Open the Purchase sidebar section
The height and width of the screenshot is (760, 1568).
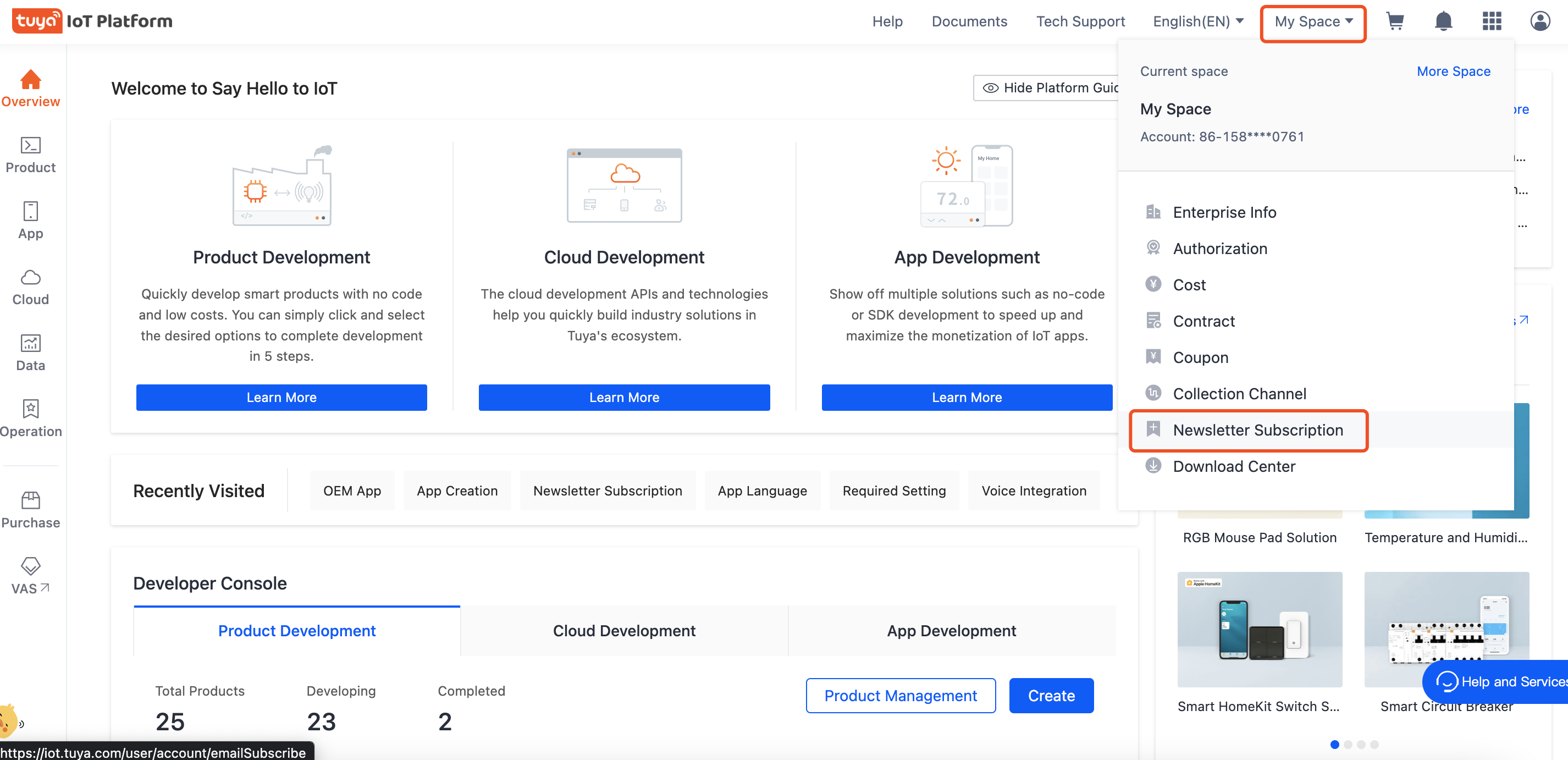click(x=30, y=510)
